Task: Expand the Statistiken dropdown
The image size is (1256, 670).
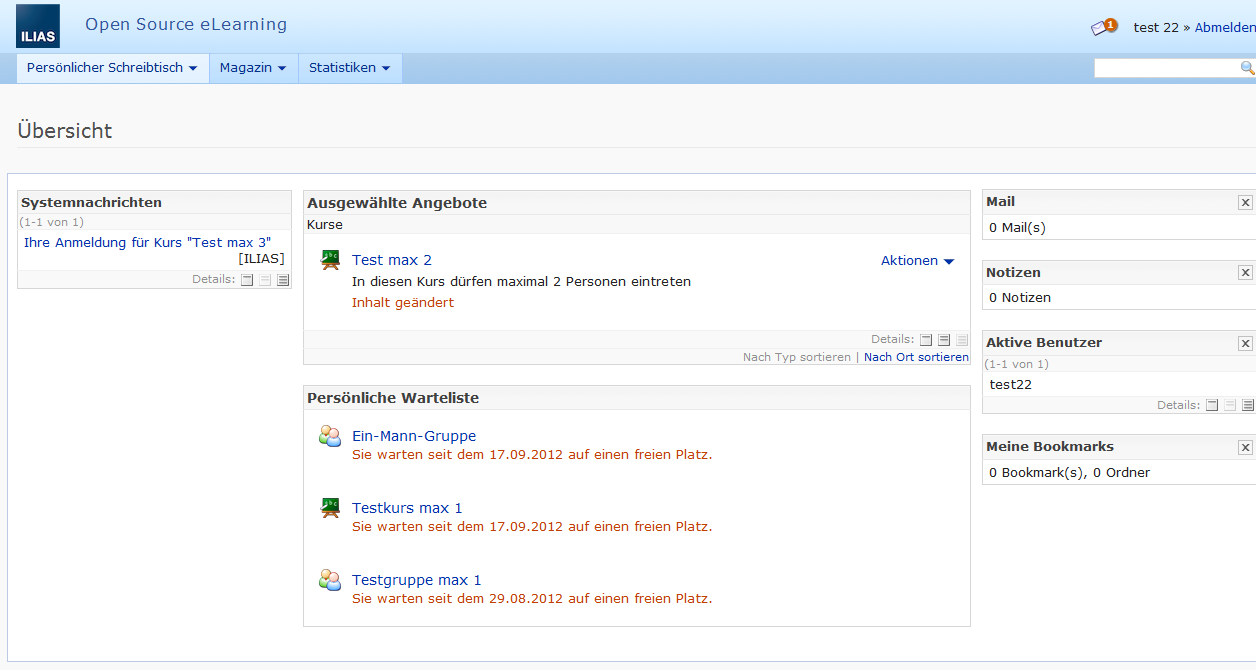Action: [x=349, y=68]
